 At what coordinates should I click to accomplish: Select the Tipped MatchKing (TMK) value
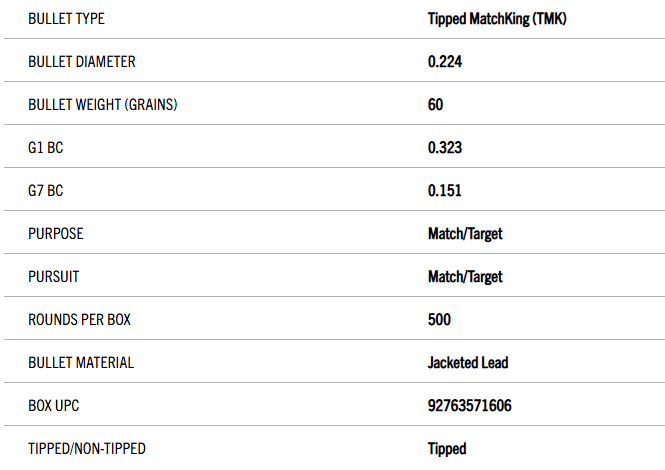[x=488, y=19]
